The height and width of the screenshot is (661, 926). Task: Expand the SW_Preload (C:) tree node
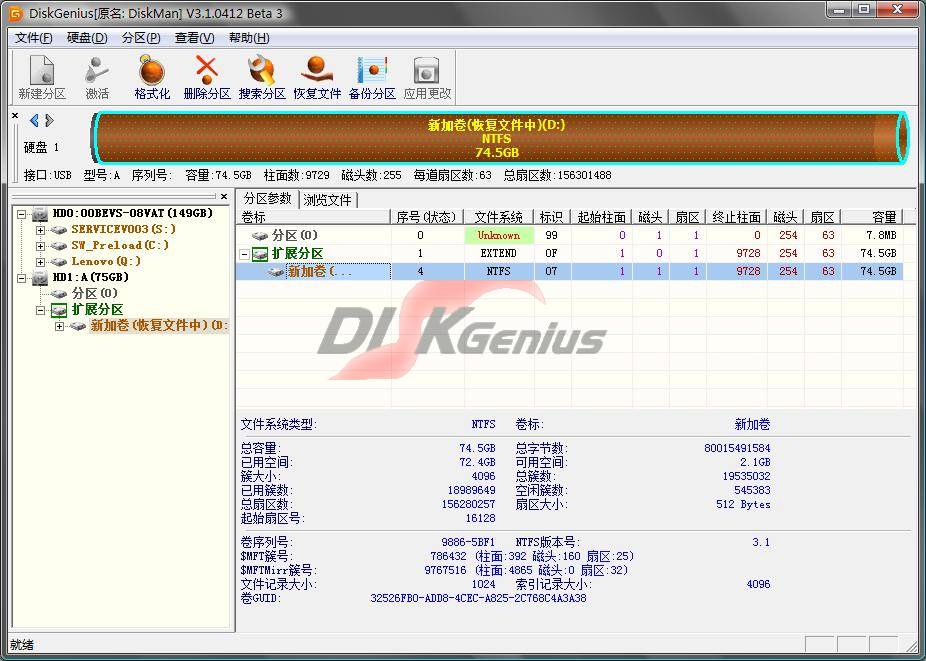(40, 246)
